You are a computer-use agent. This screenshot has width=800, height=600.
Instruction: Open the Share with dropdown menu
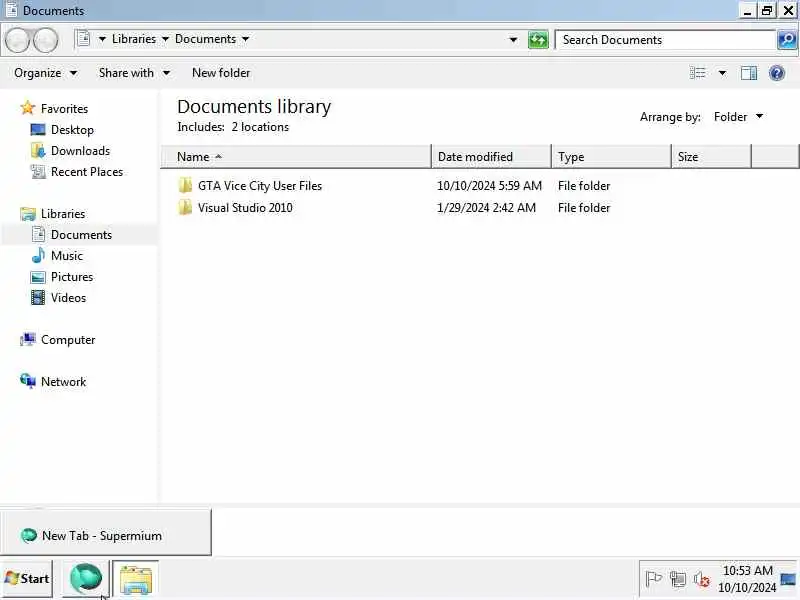(x=134, y=73)
